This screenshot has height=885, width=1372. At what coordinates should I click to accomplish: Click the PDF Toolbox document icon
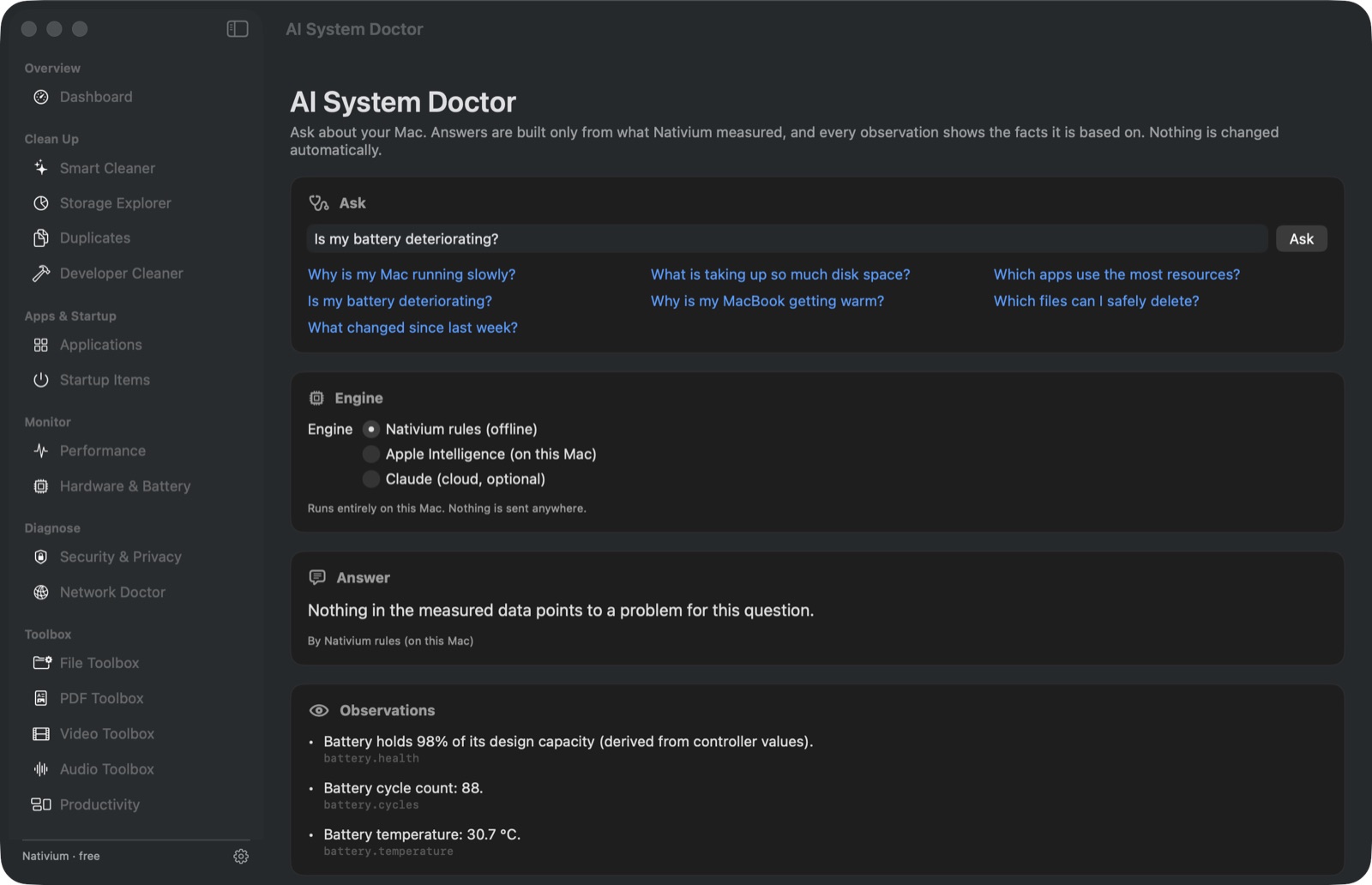coord(41,698)
